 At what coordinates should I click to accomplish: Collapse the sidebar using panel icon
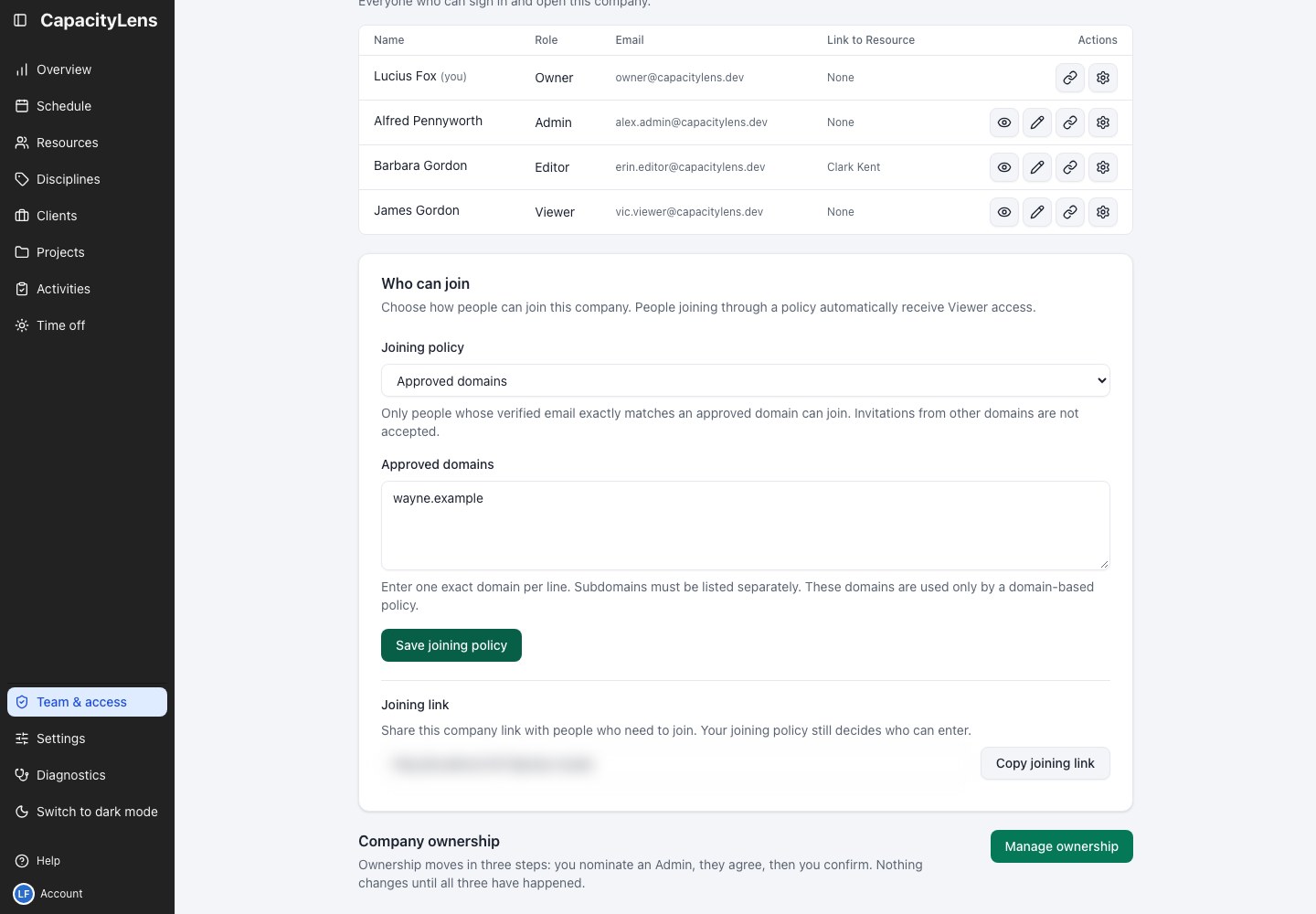coord(20,20)
